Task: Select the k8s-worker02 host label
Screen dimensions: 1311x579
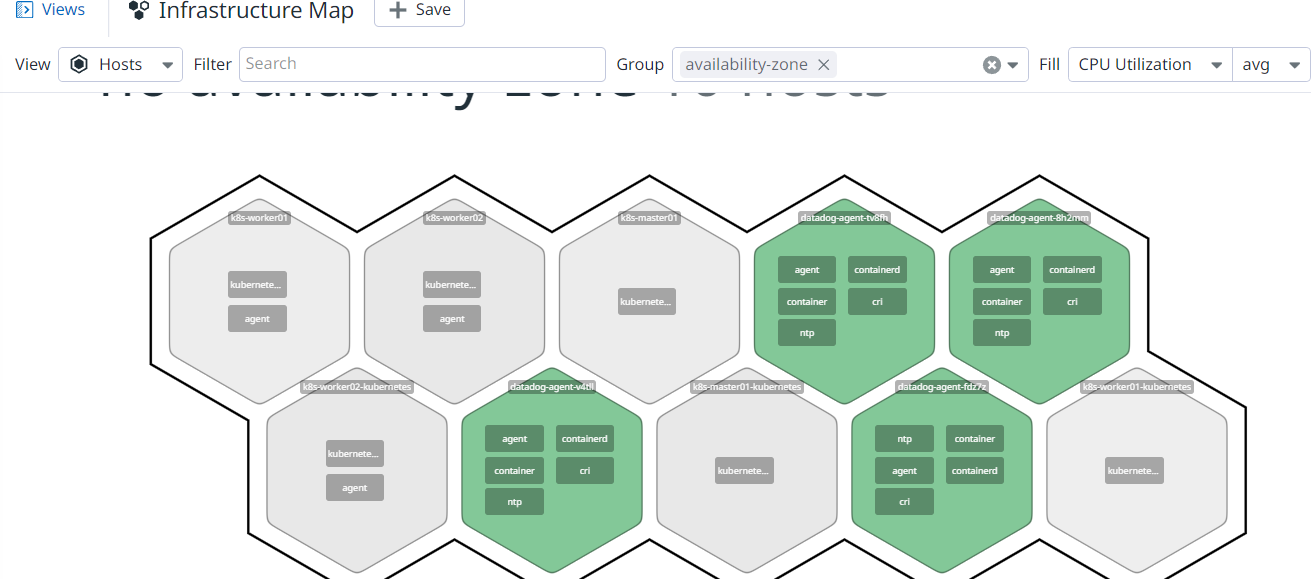Action: pyautogui.click(x=454, y=217)
